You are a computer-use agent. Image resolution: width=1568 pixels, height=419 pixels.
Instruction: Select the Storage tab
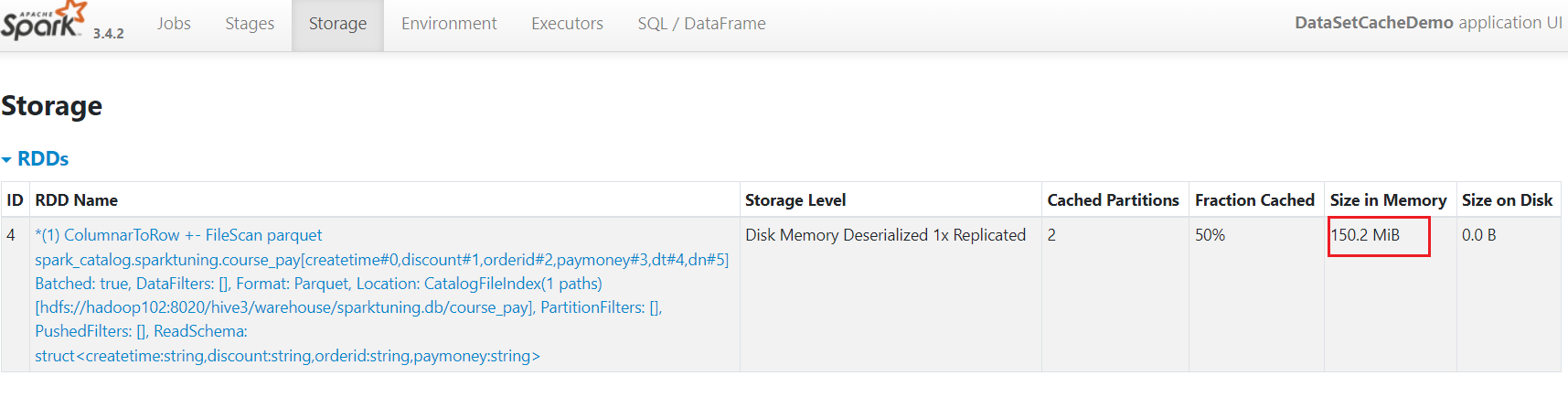click(337, 24)
